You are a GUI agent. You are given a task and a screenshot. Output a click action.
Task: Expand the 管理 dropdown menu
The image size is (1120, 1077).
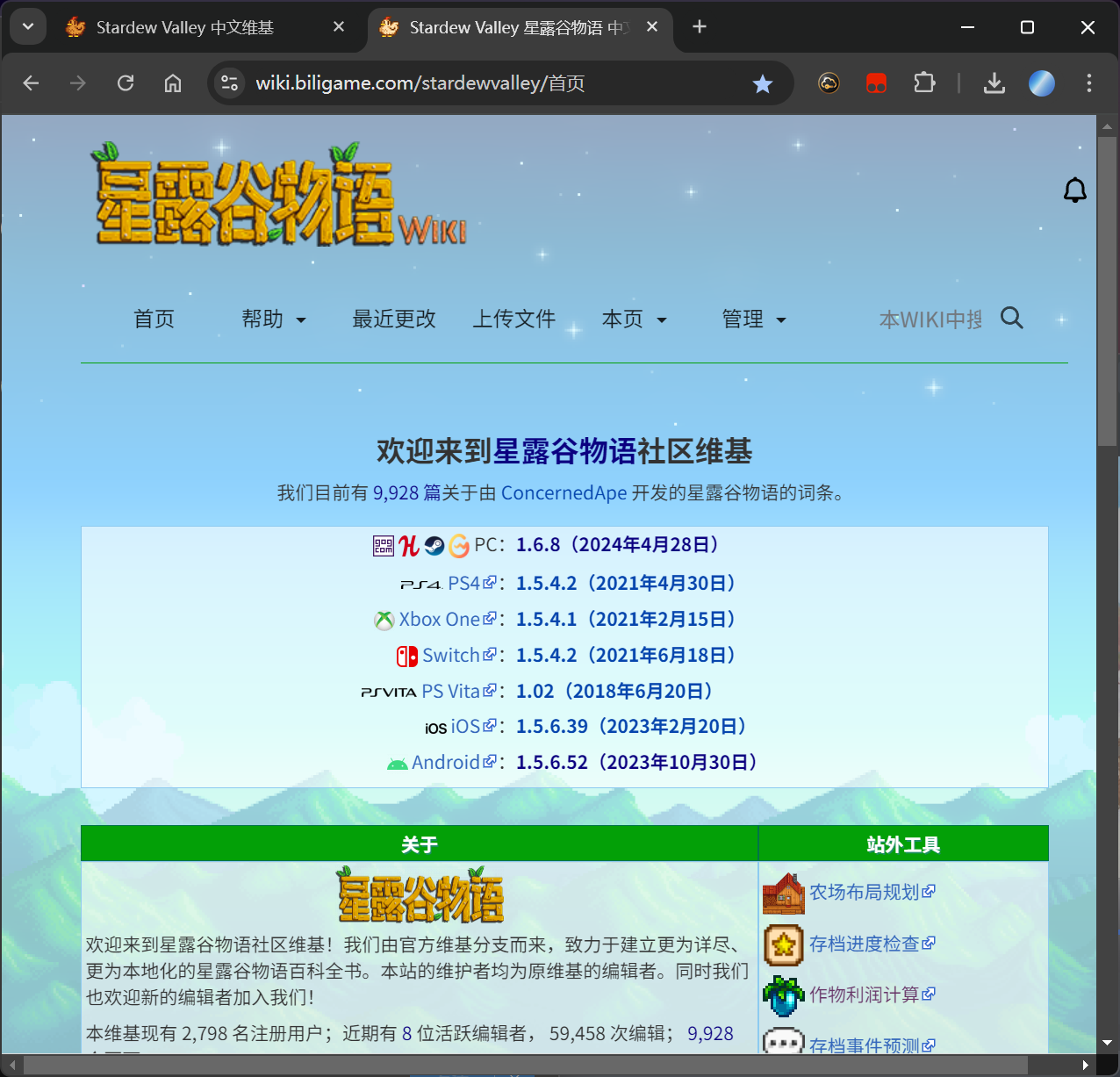pyautogui.click(x=754, y=319)
